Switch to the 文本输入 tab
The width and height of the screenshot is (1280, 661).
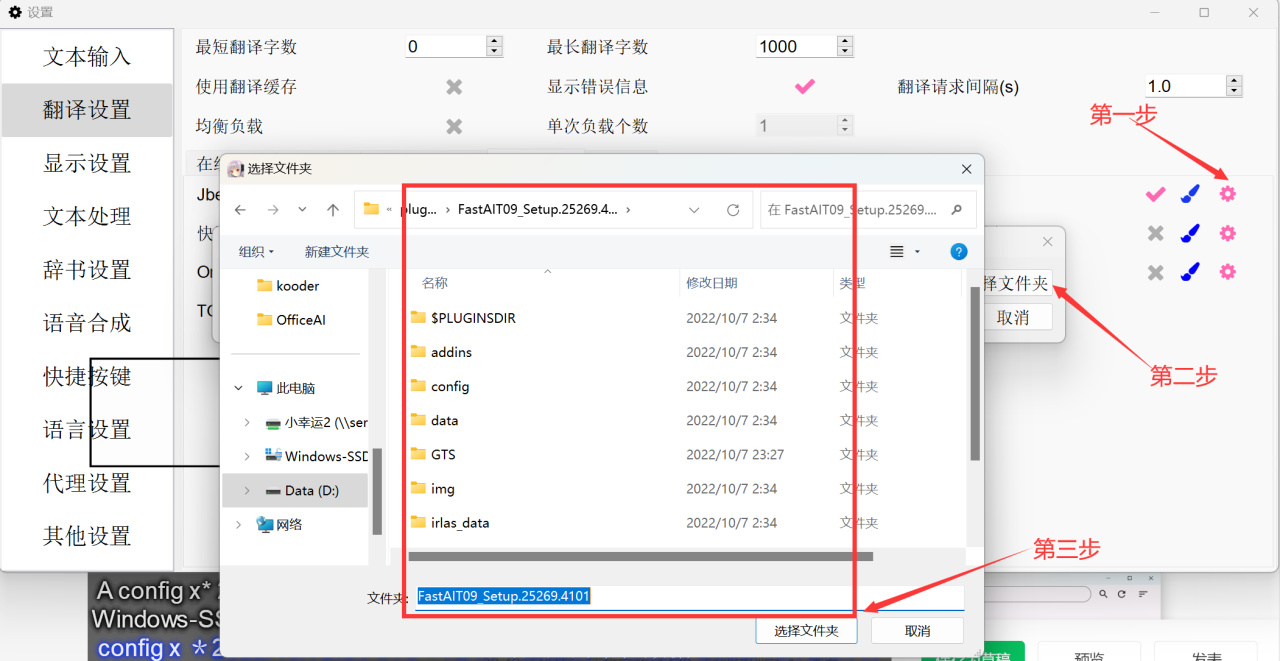87,57
